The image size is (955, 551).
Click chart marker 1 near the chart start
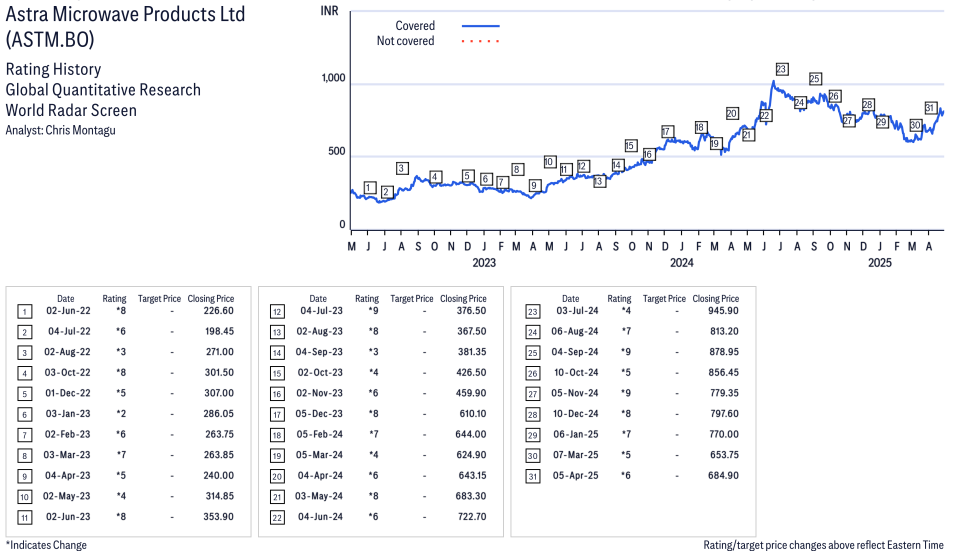coord(370,188)
